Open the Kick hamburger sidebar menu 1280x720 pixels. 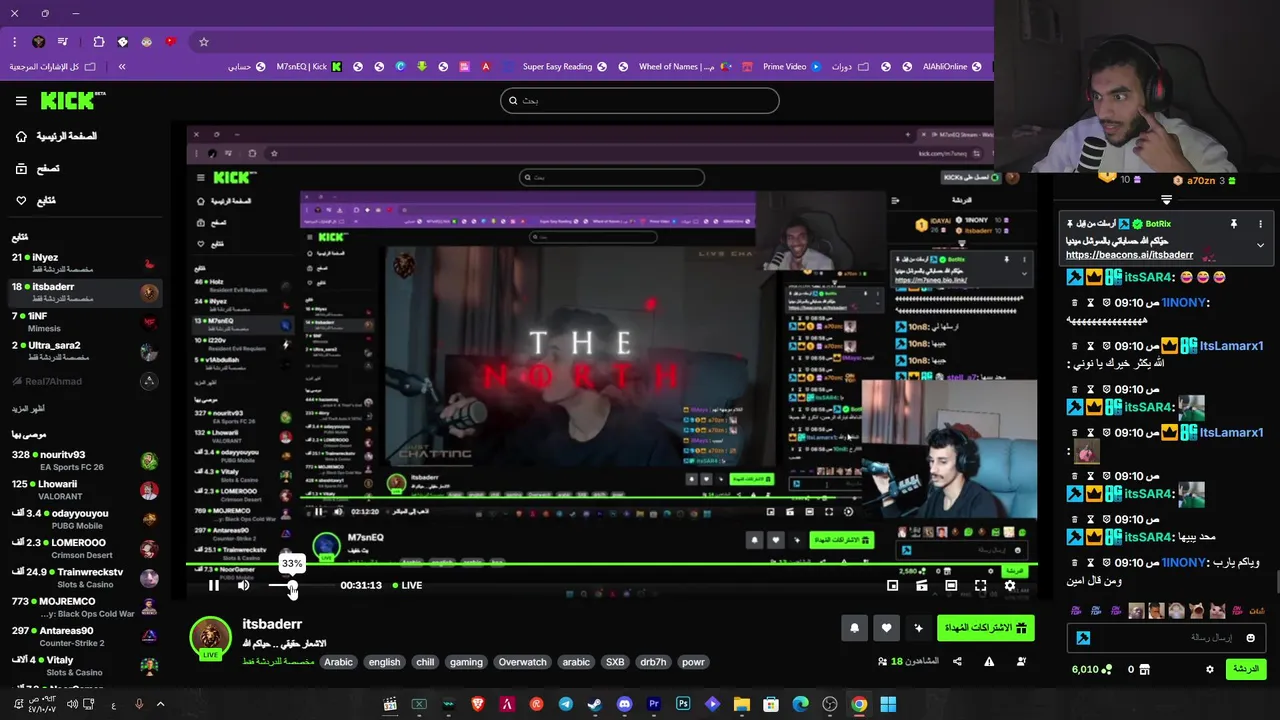21,101
